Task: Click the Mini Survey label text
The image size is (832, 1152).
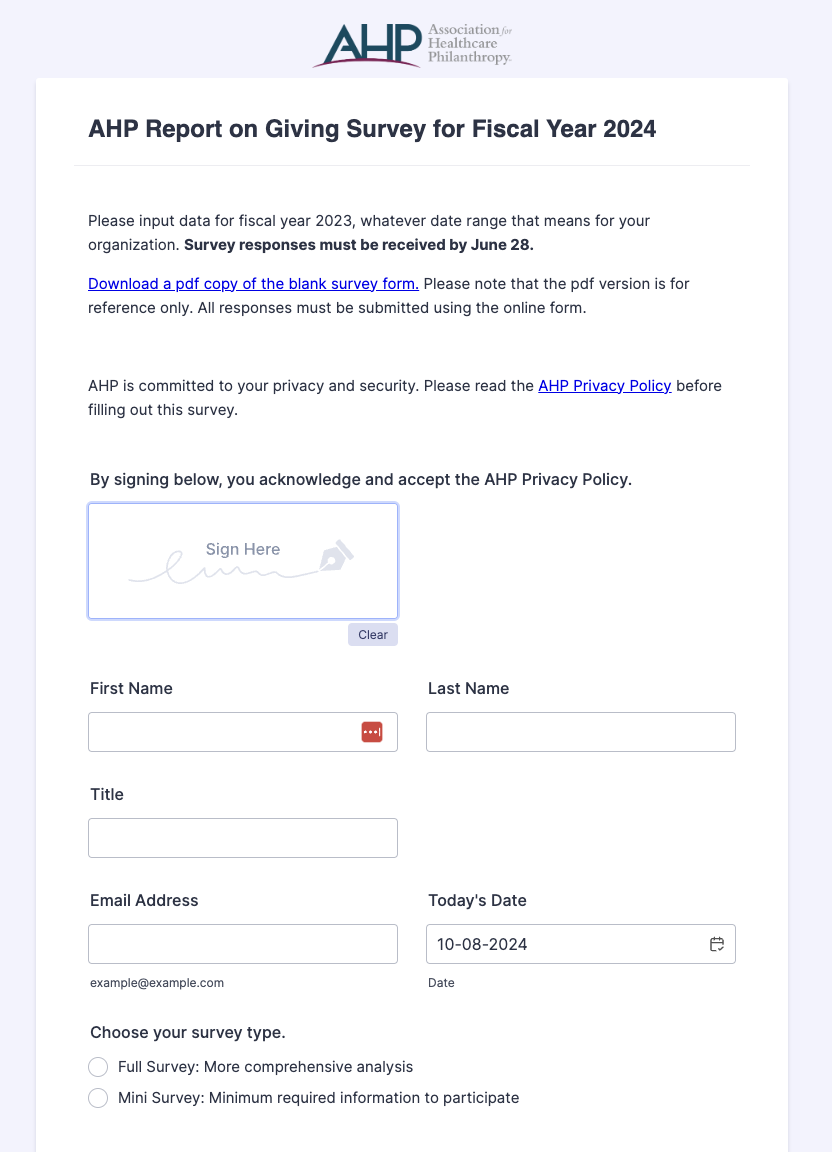Action: tap(318, 1098)
